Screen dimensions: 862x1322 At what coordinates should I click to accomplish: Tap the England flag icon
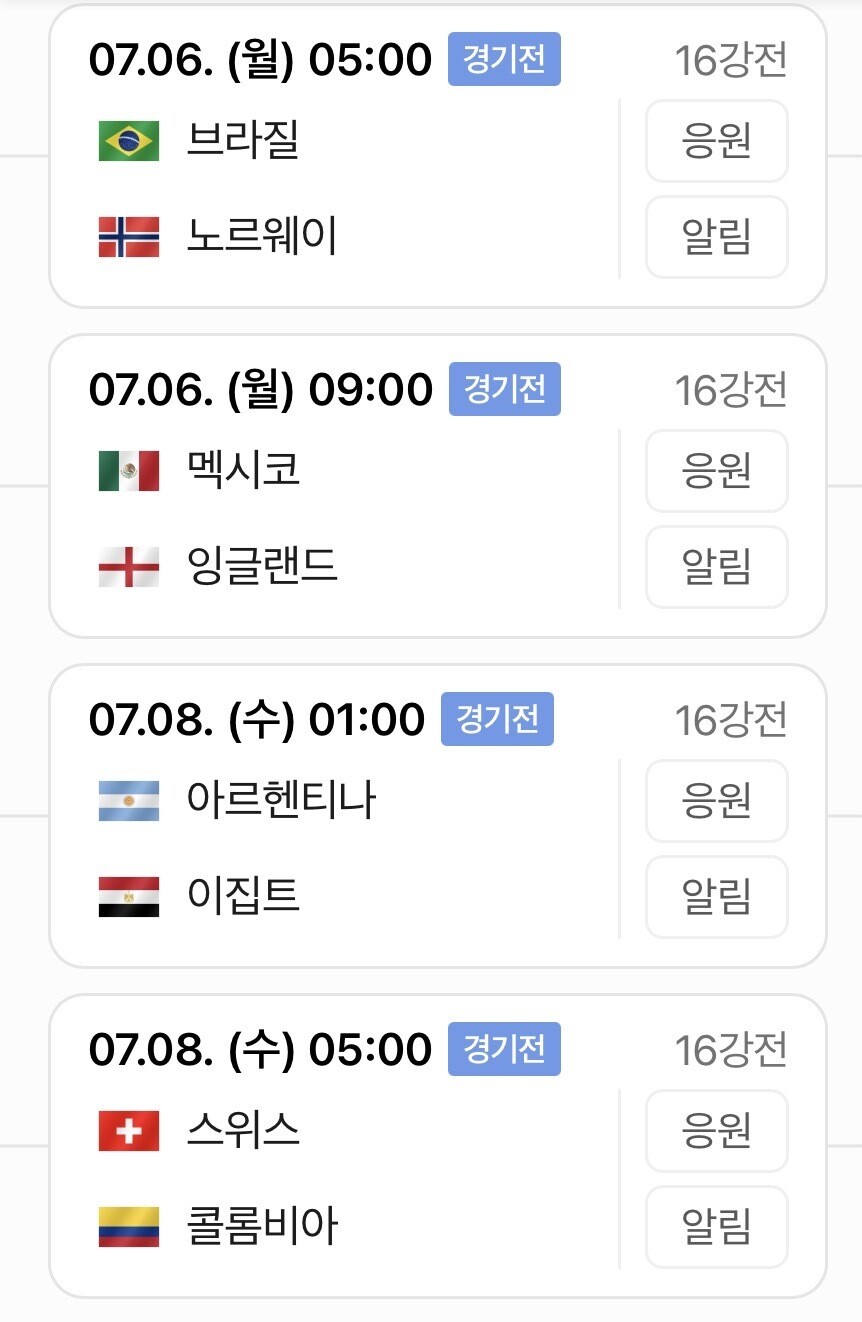tap(129, 567)
